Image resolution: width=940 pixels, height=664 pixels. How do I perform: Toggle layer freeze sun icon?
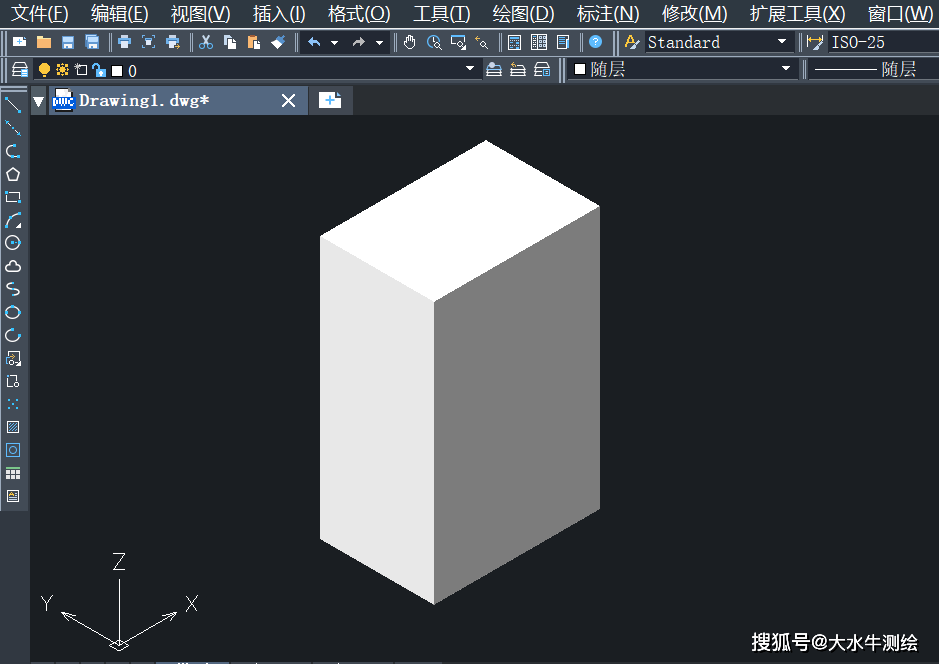(62, 70)
